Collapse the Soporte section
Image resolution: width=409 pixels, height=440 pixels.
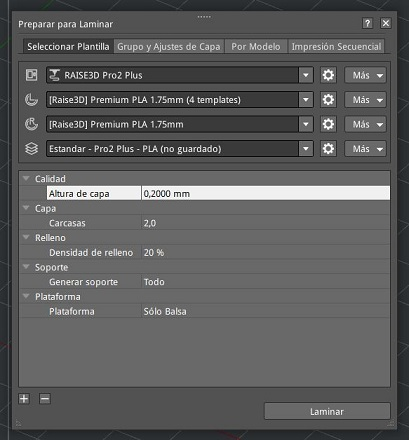point(26,267)
